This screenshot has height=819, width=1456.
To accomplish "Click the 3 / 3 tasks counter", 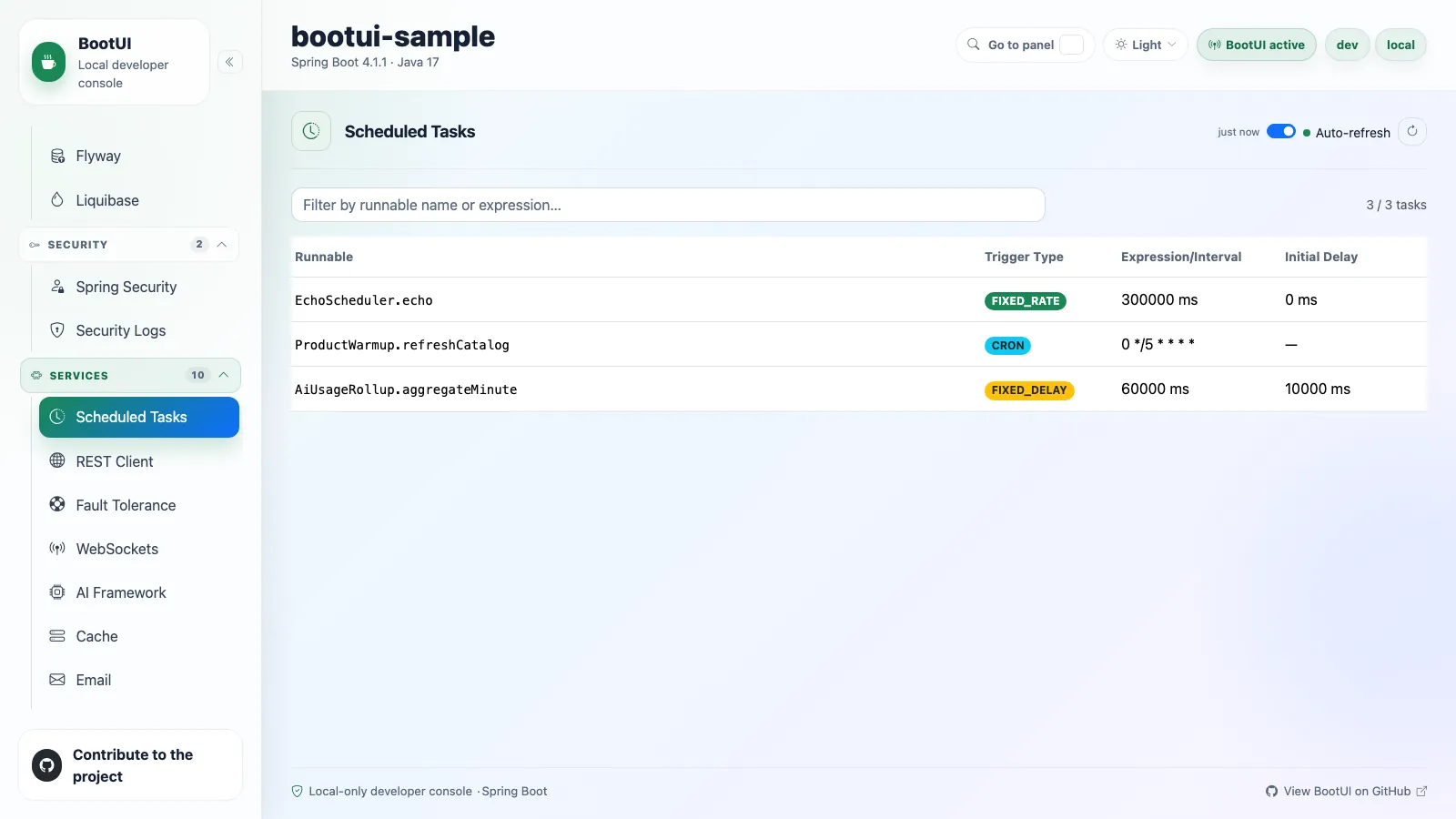I will (x=1396, y=205).
